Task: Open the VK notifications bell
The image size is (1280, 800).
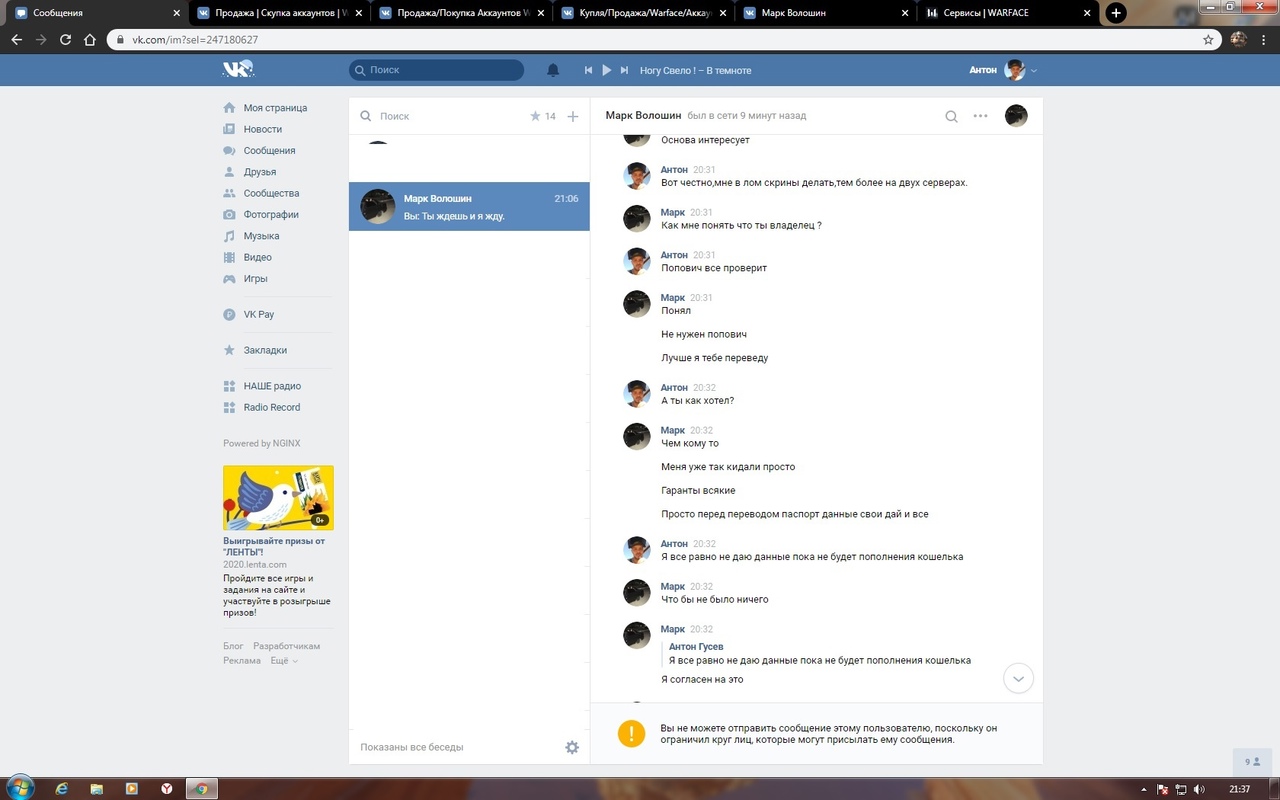Action: pyautogui.click(x=553, y=70)
